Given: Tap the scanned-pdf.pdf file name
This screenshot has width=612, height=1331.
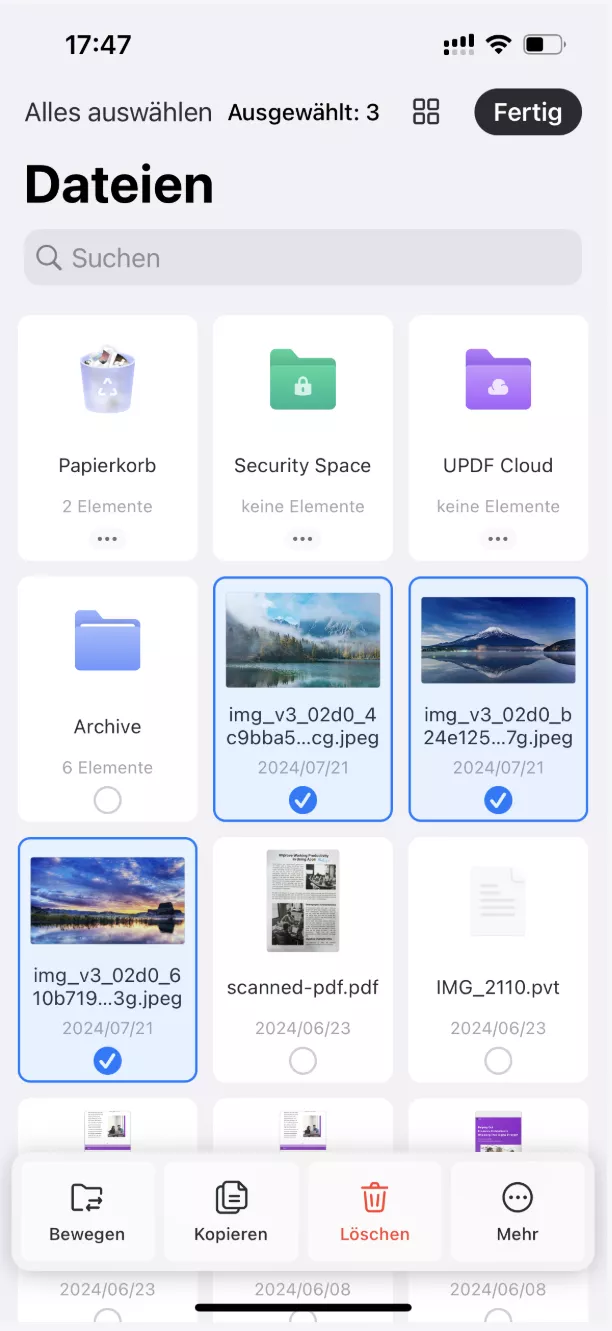Looking at the screenshot, I should click(x=303, y=988).
